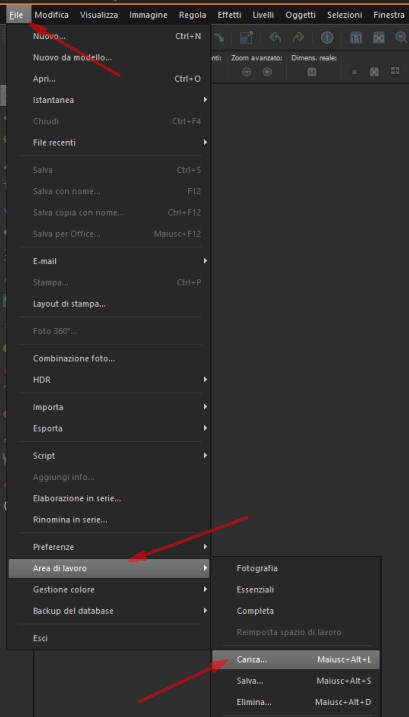This screenshot has width=409, height=717.
Task: Expand the Istantanea submenu
Action: tap(109, 100)
